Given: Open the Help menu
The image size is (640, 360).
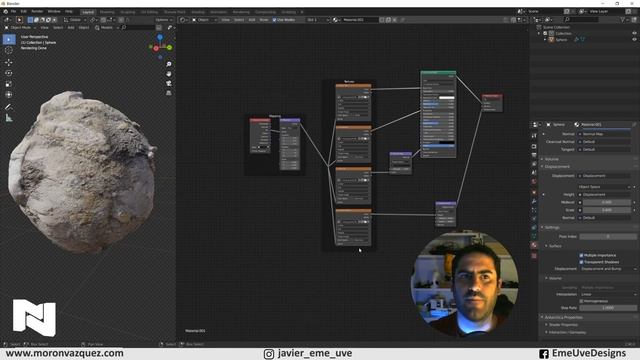Looking at the screenshot, I should (69, 11).
